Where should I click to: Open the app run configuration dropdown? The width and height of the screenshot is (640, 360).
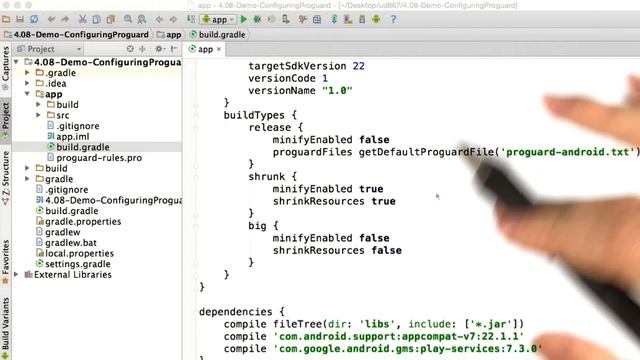218,19
